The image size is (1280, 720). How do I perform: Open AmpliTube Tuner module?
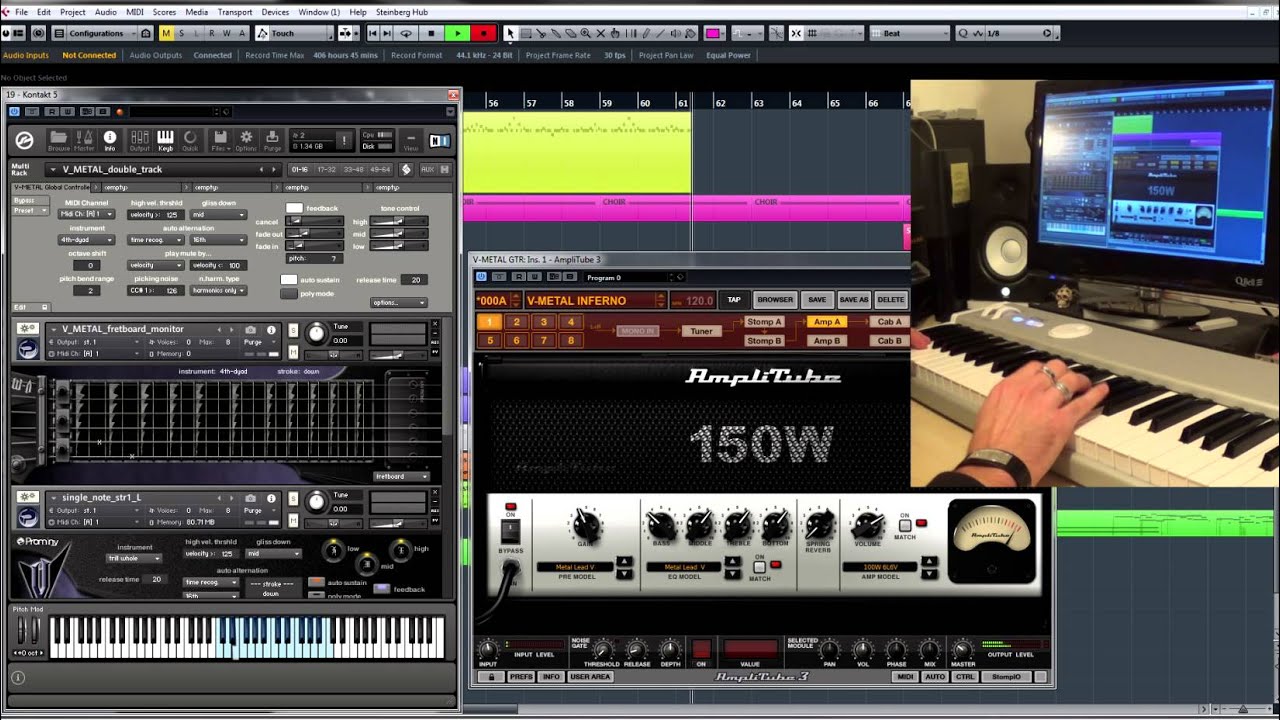(x=702, y=331)
